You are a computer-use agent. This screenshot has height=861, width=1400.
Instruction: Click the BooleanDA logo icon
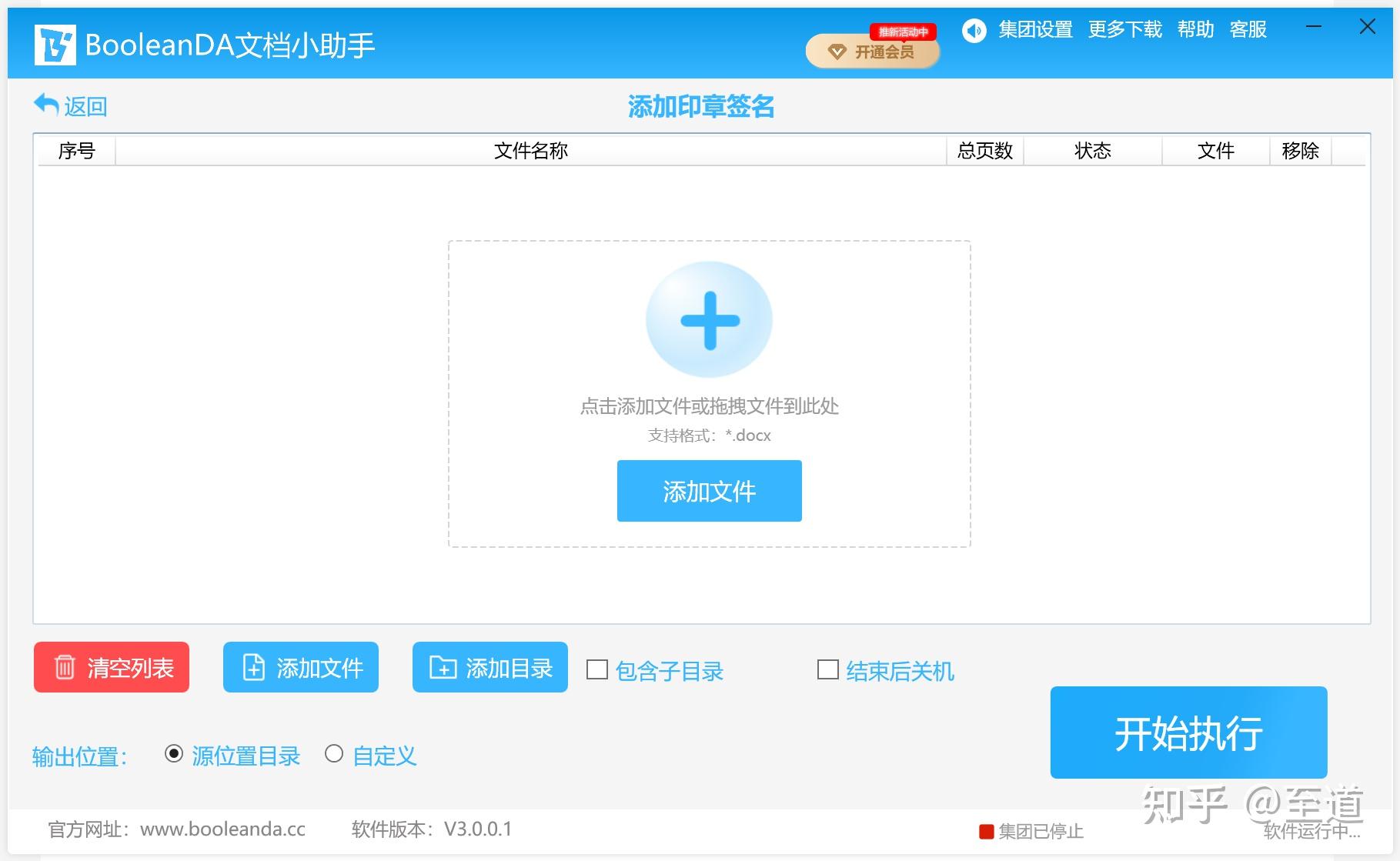coord(55,44)
